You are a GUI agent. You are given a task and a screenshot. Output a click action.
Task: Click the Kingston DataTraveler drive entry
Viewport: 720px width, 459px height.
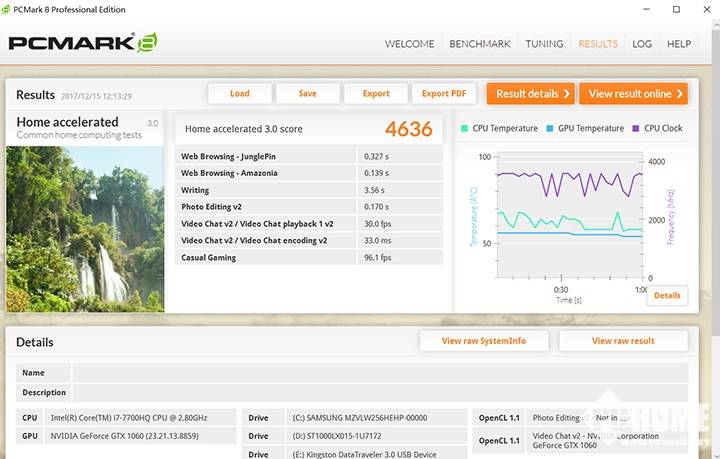[364, 454]
